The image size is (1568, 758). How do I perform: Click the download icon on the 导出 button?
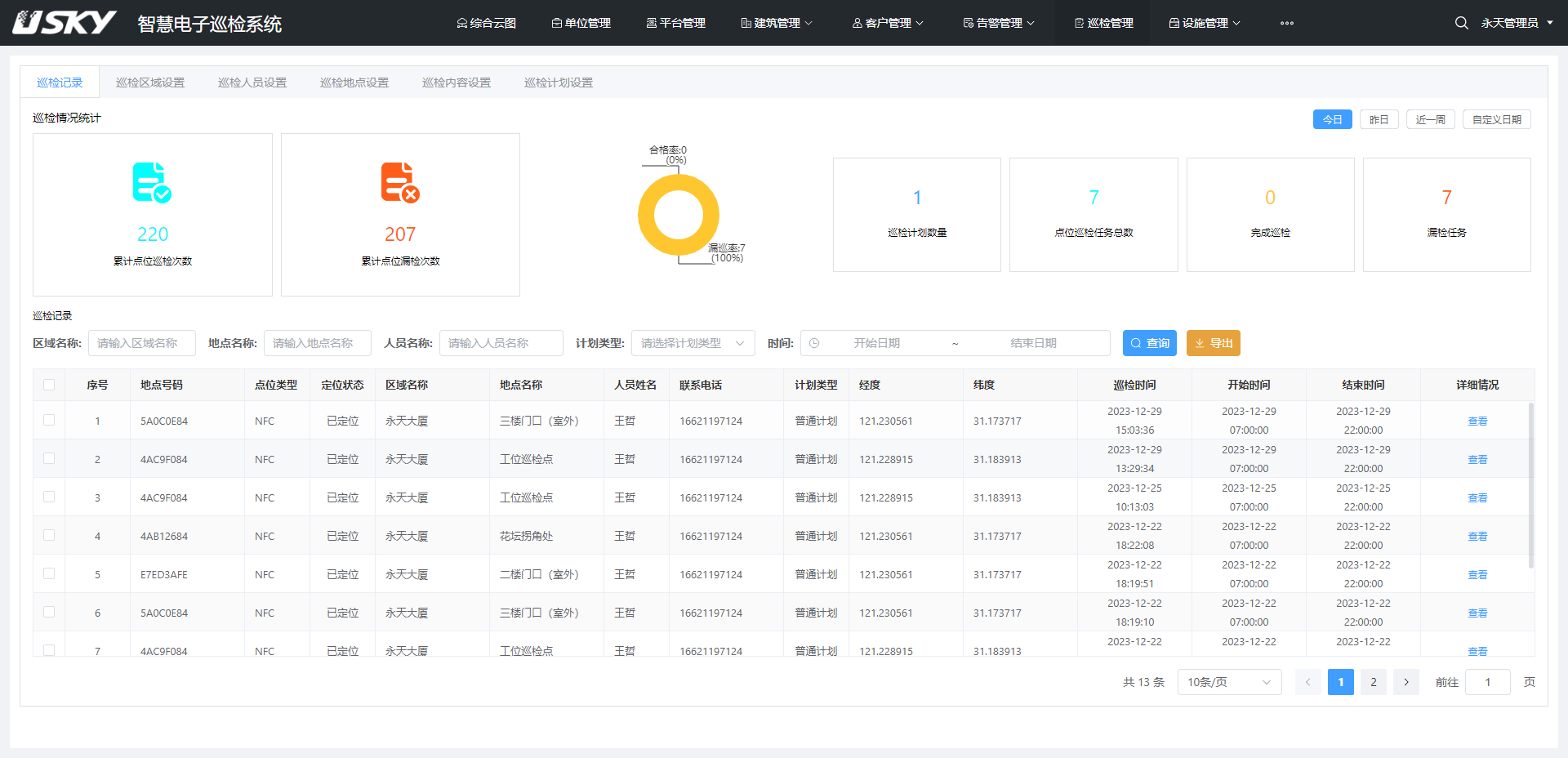point(1200,343)
